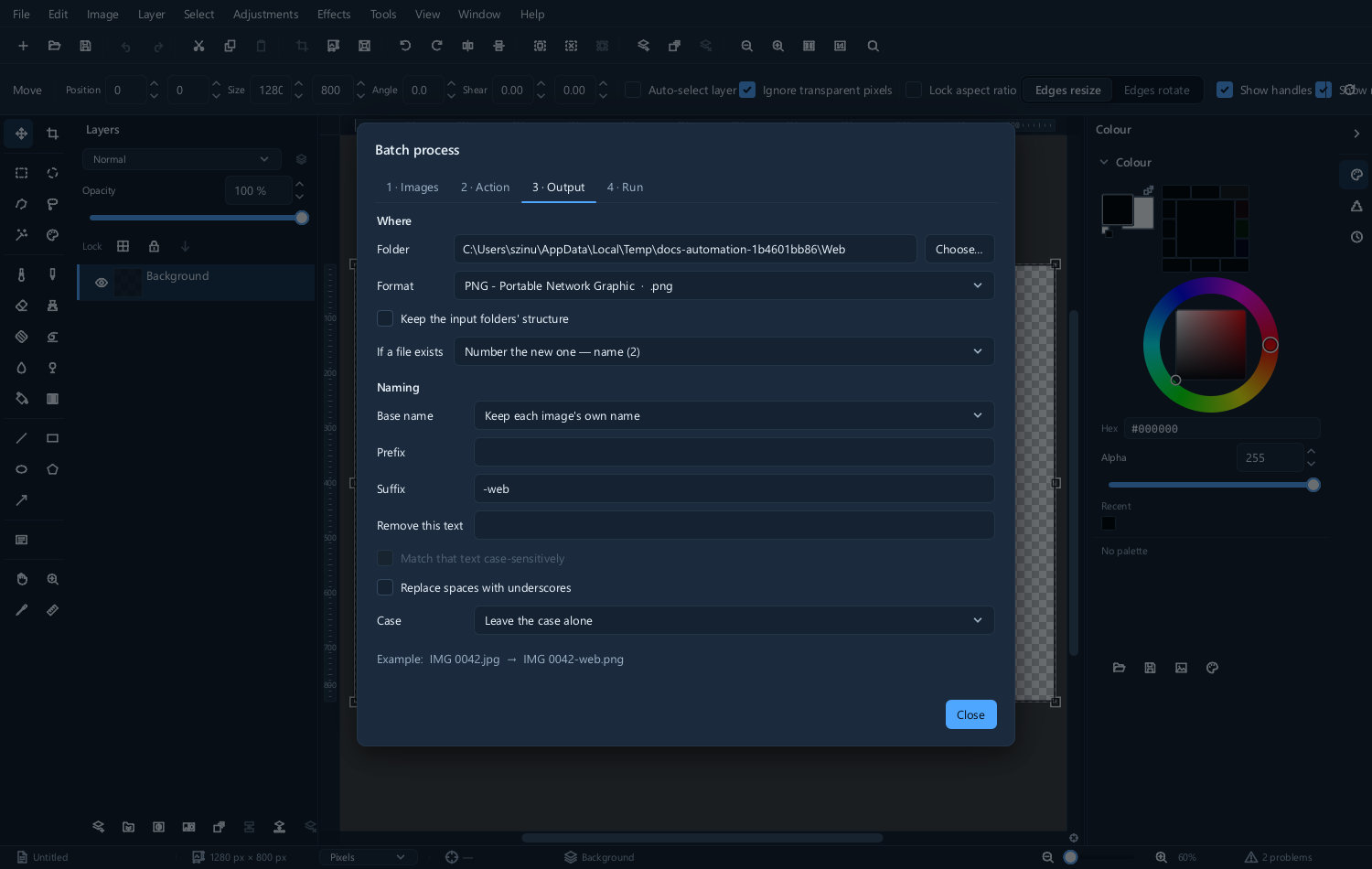The image size is (1372, 869).
Task: Enable Lock aspect ratio checkbox
Action: (913, 90)
